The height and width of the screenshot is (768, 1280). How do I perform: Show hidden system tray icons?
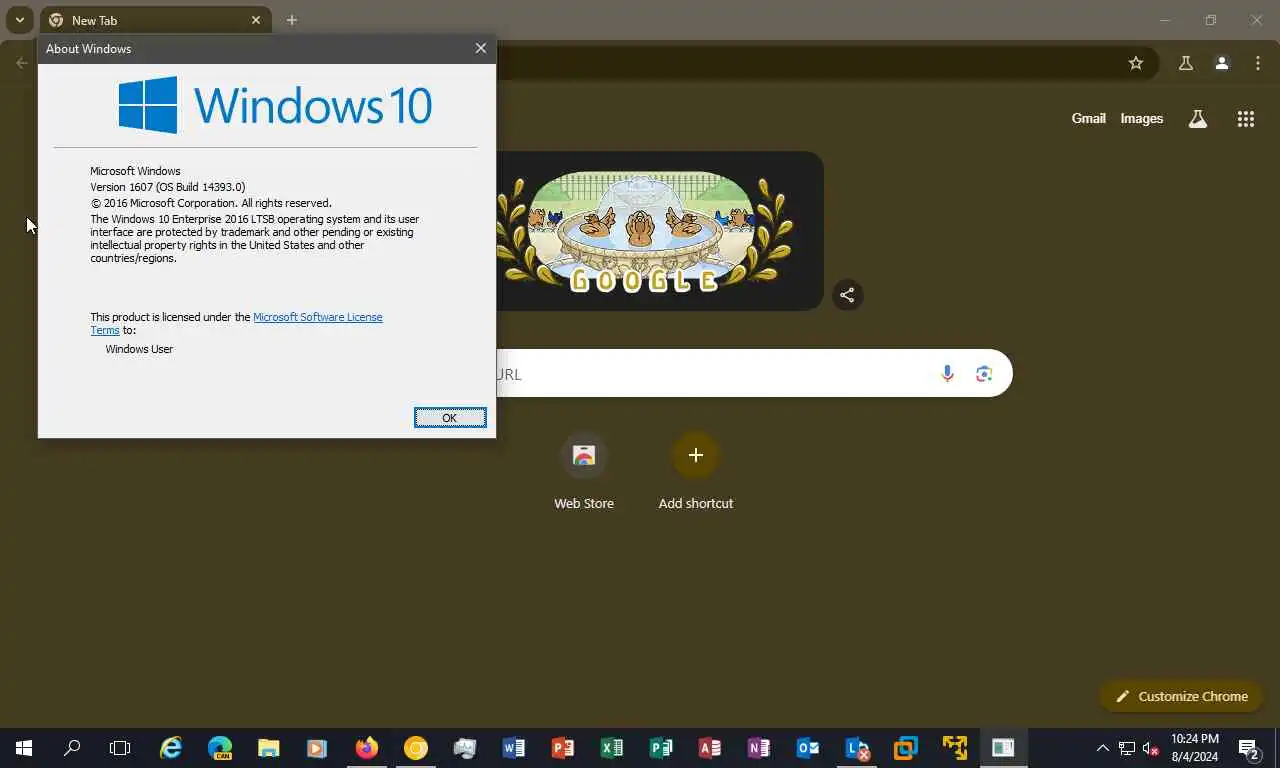pyautogui.click(x=1102, y=748)
